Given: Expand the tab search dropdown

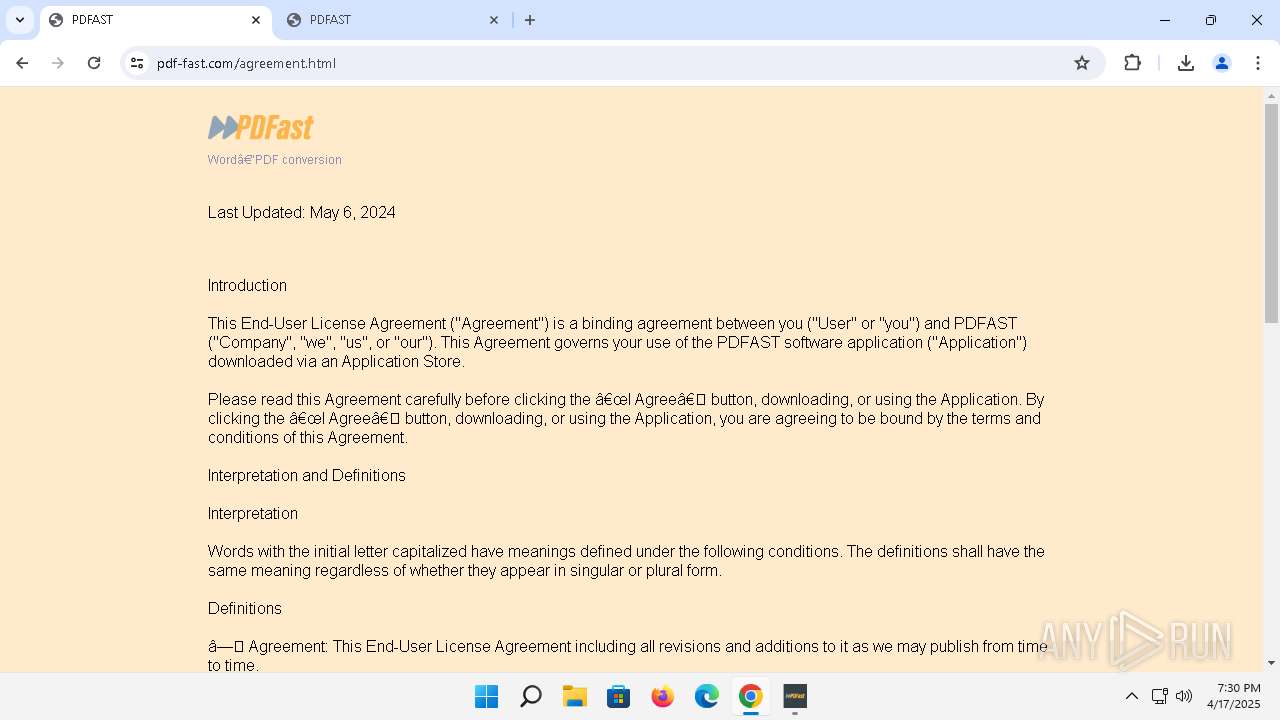Looking at the screenshot, I should [x=20, y=20].
